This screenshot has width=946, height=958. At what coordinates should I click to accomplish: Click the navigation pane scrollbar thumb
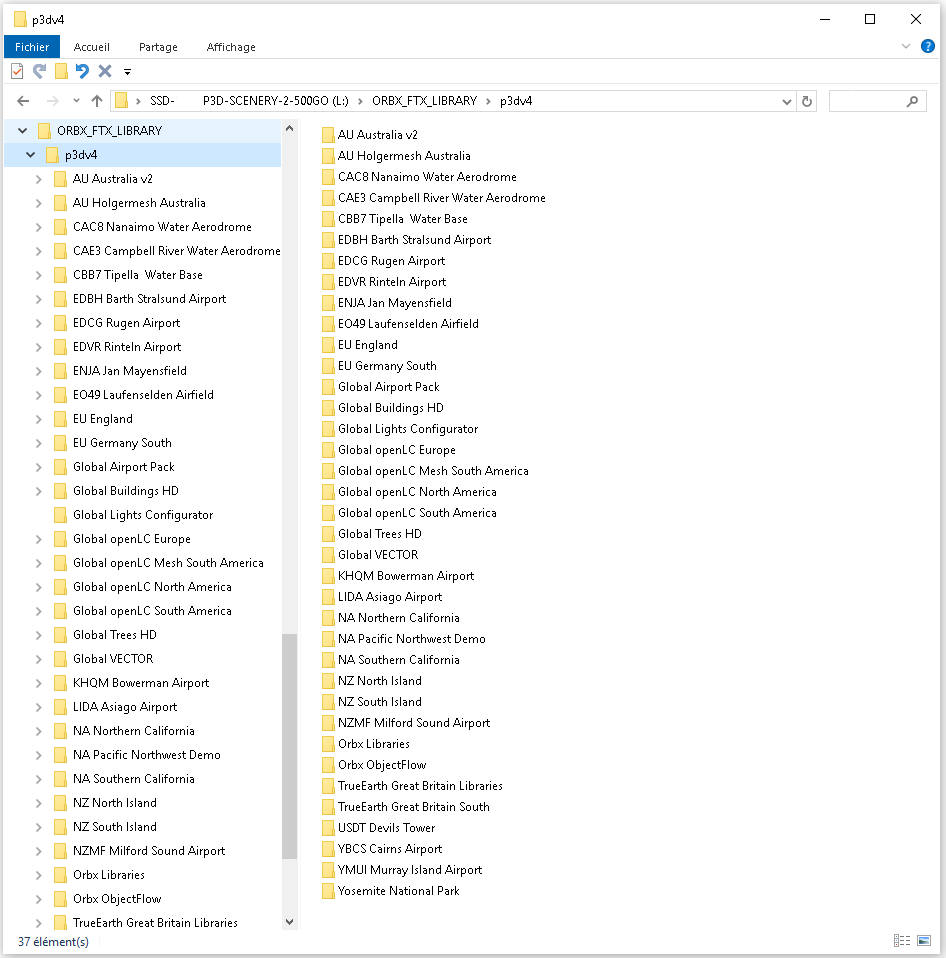pyautogui.click(x=290, y=746)
